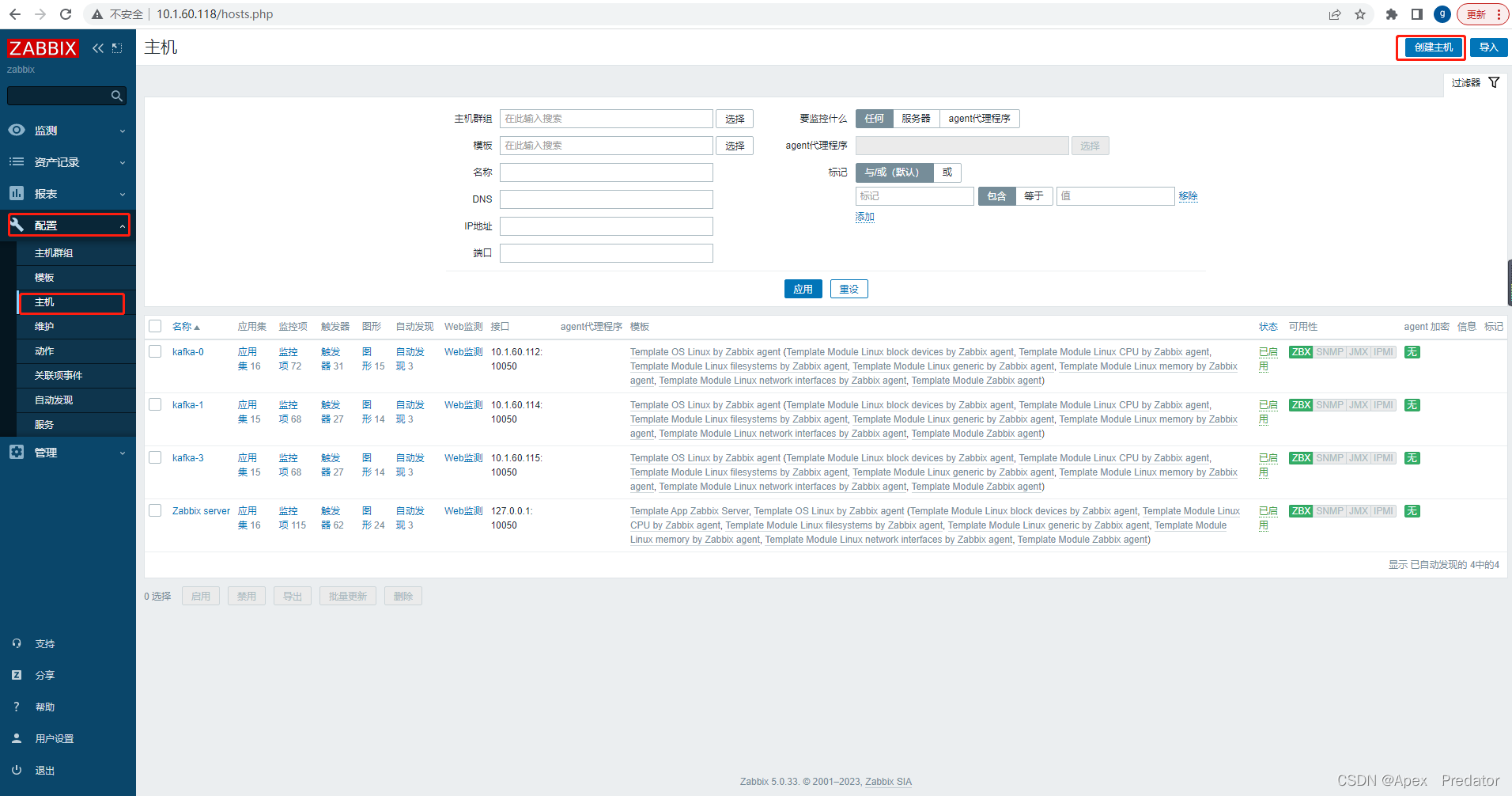Screen dimensions: 1512x796
Task: Open 监控项 72 link for kafka-0
Action: [x=289, y=359]
